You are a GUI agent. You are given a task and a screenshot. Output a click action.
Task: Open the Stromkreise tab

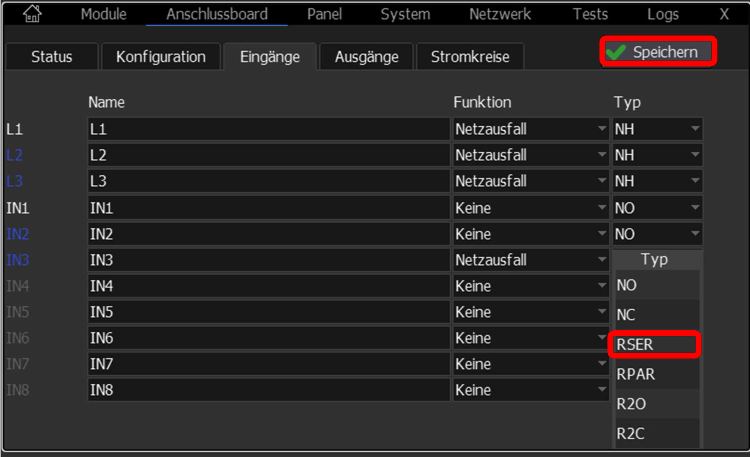pos(470,57)
